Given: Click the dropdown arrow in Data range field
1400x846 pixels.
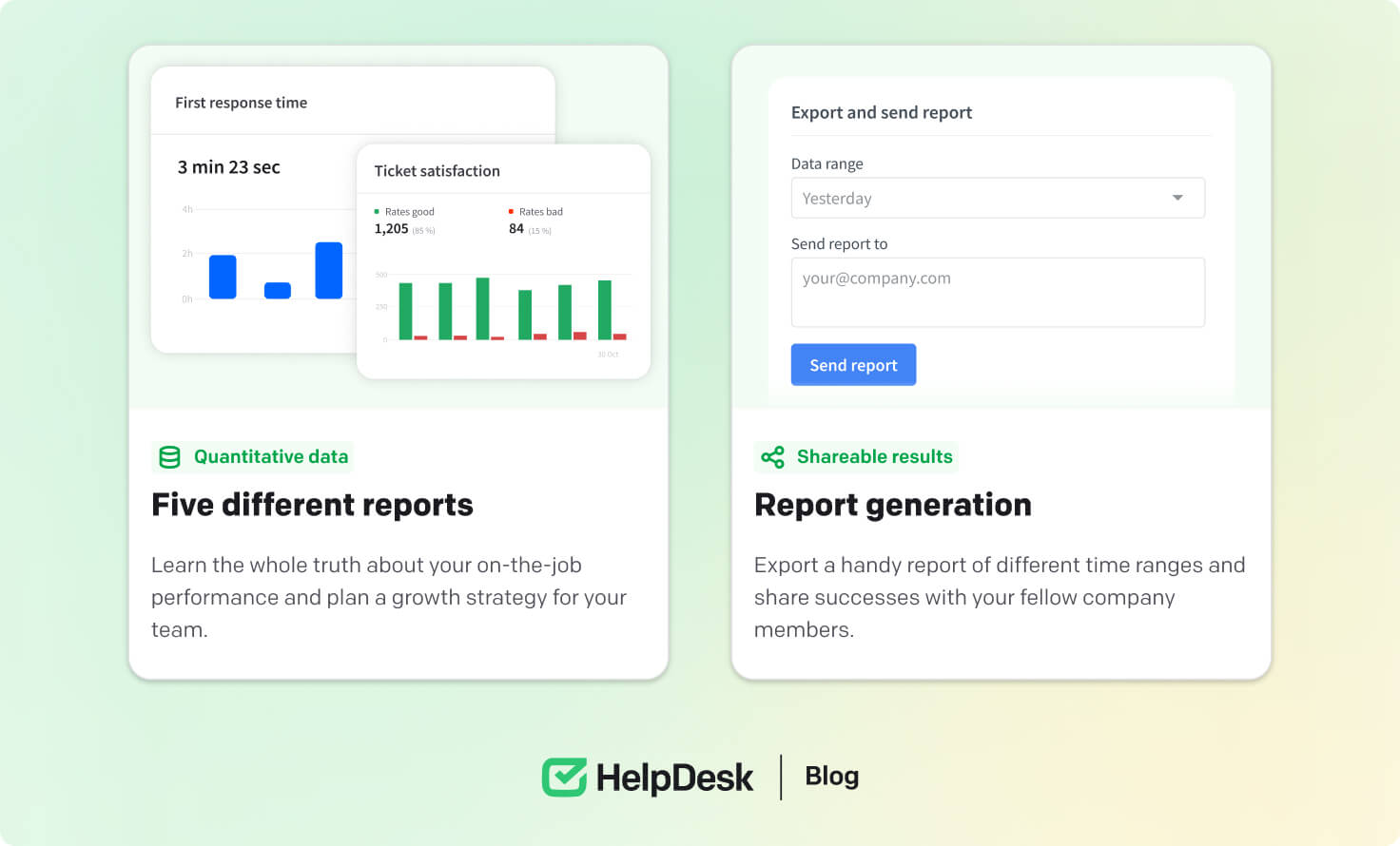Looking at the screenshot, I should (x=1177, y=198).
